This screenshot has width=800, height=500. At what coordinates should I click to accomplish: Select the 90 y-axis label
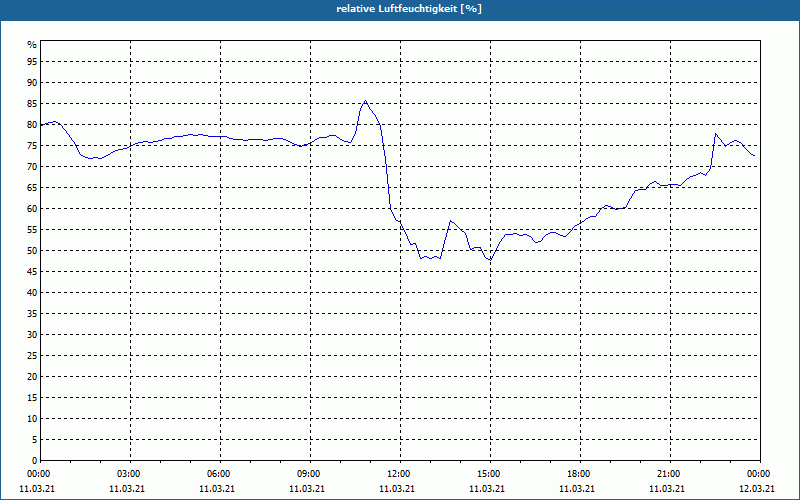pos(32,83)
